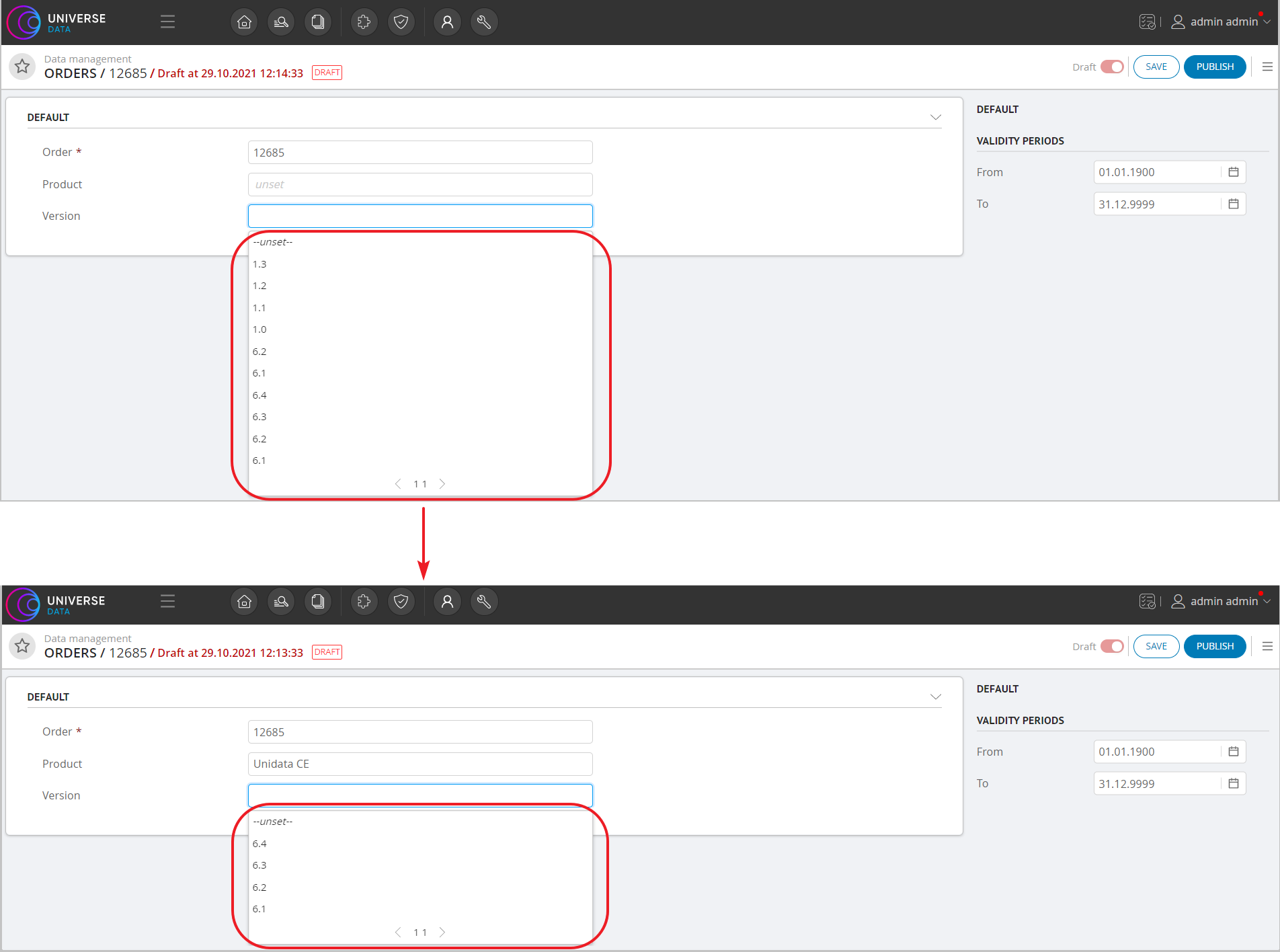Click the shield icon in the lower screenshot's navbar
The height and width of the screenshot is (952, 1280).
point(401,602)
